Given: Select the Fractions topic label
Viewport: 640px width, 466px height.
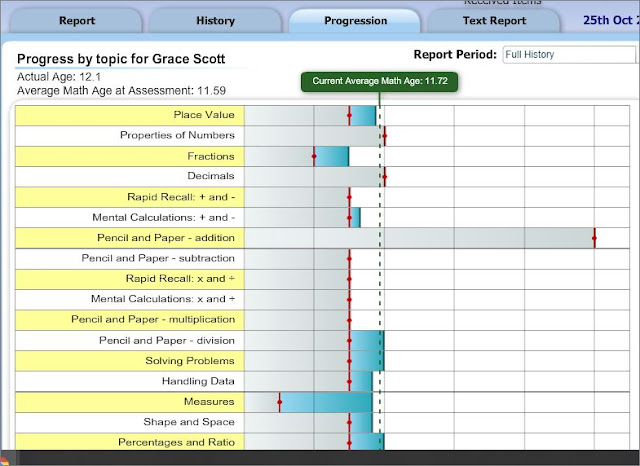Looking at the screenshot, I should [x=211, y=156].
